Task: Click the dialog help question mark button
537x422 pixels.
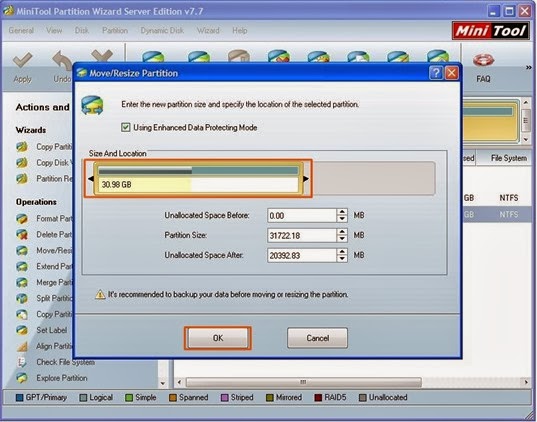Action: click(436, 73)
